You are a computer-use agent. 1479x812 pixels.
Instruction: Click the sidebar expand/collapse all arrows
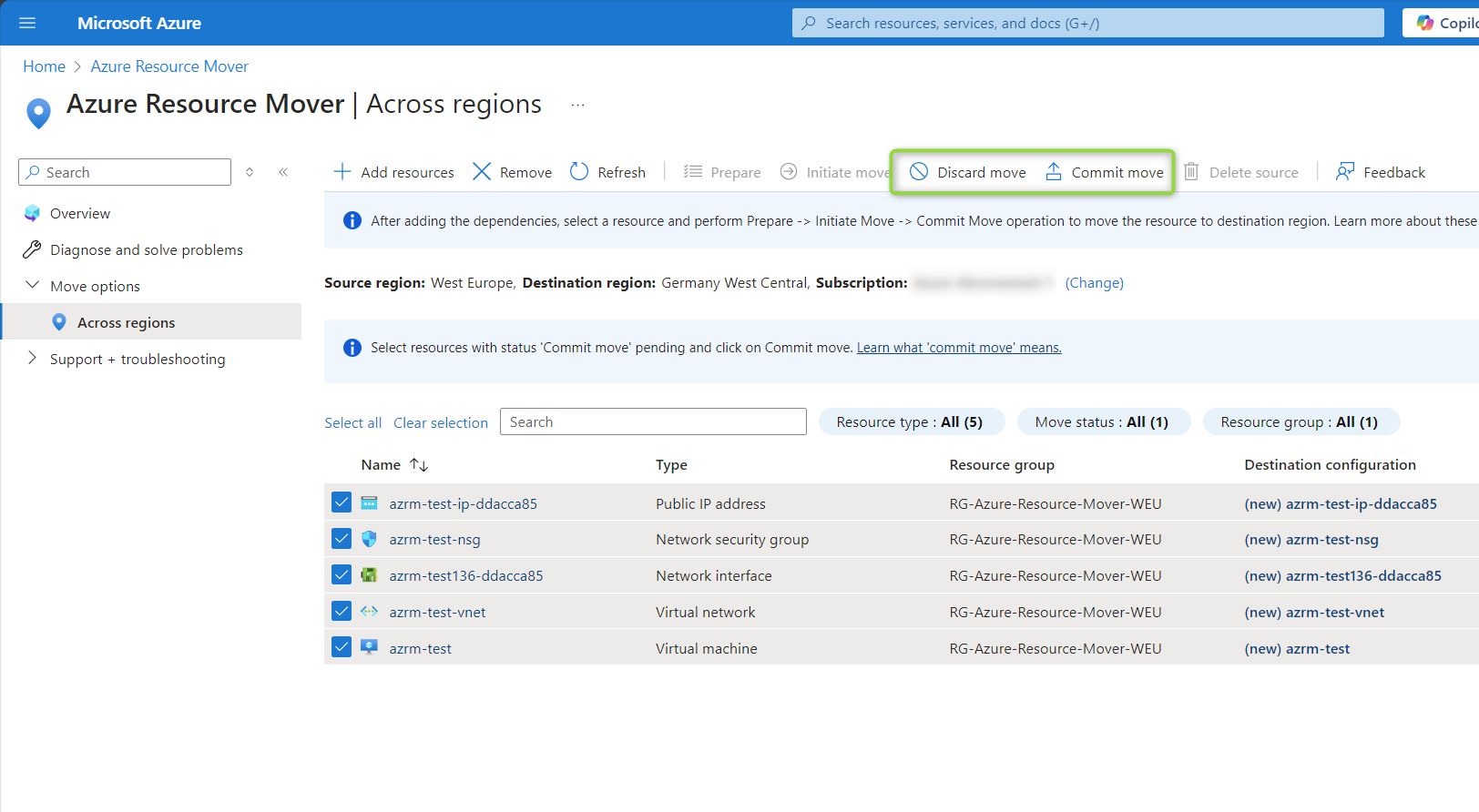click(x=250, y=172)
